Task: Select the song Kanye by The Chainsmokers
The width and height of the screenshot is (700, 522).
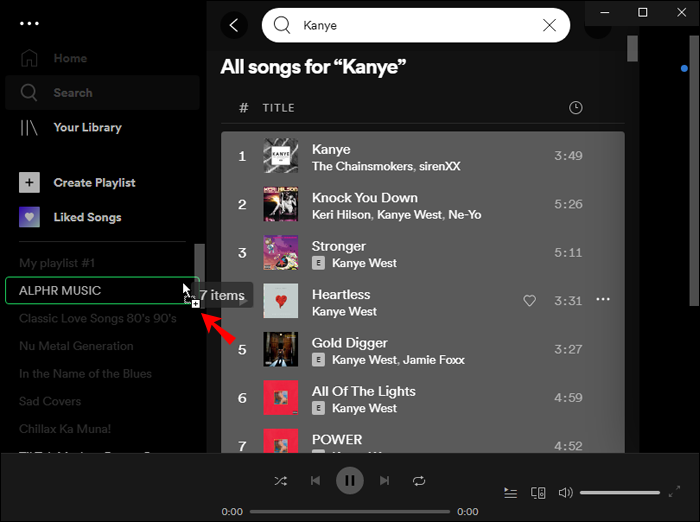Action: click(x=423, y=156)
